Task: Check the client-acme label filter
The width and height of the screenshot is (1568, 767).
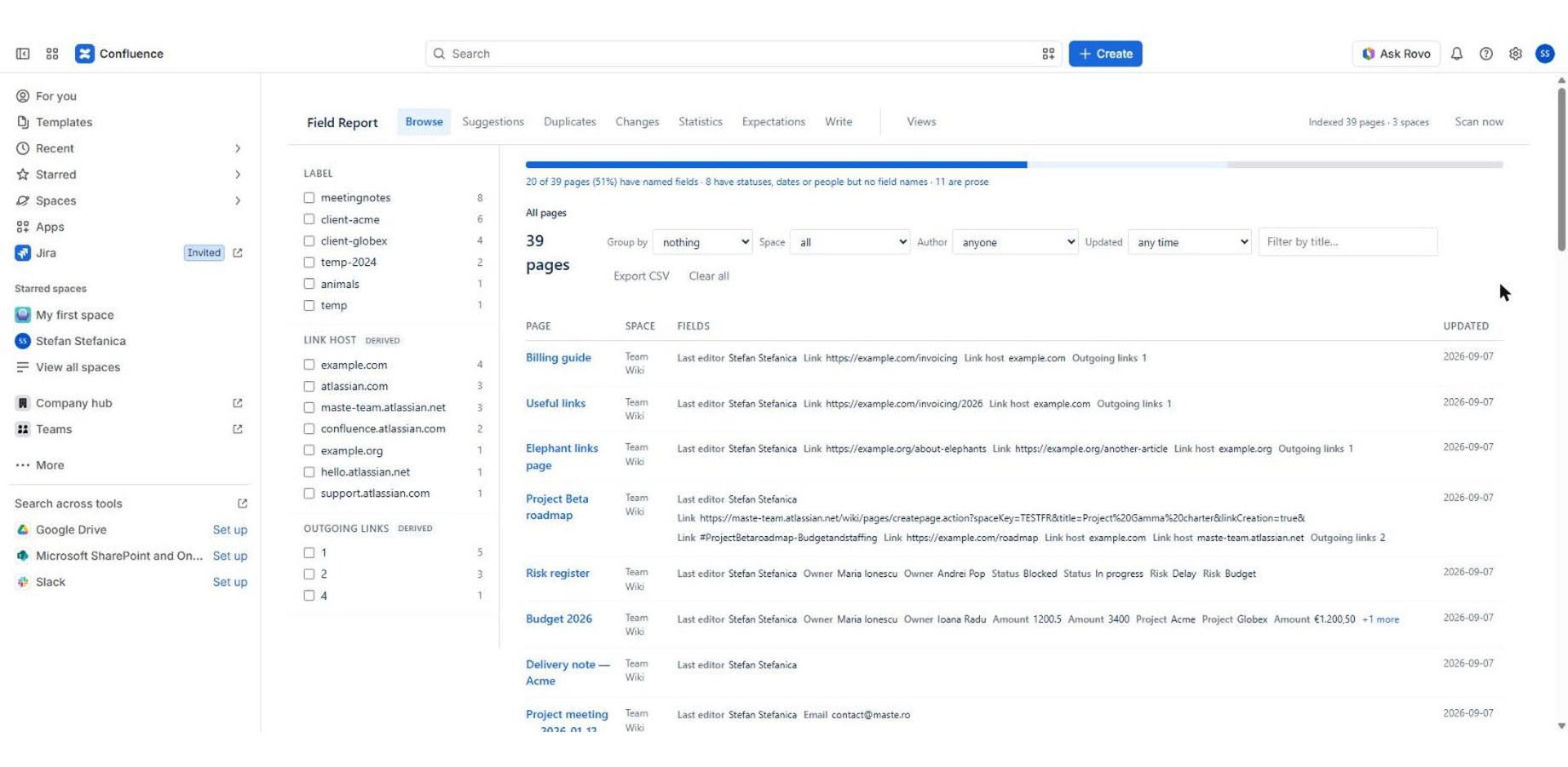Action: [x=309, y=219]
